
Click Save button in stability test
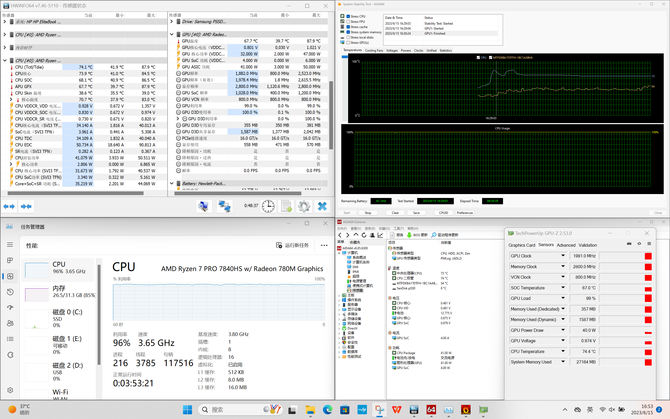click(416, 213)
